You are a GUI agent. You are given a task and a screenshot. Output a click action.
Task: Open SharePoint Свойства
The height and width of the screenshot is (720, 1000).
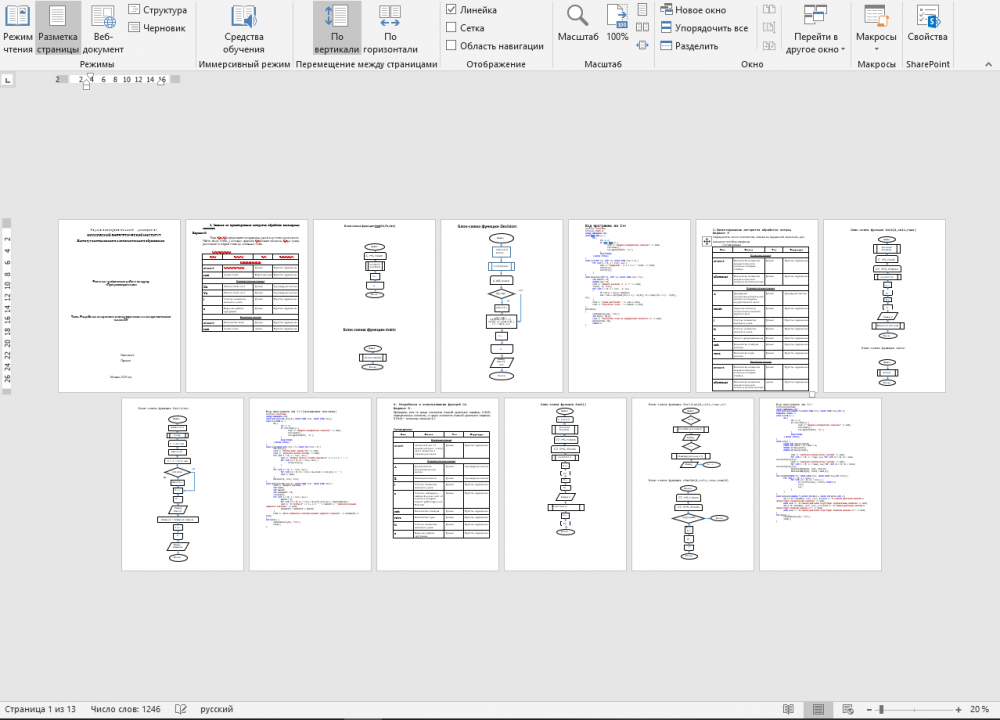pos(927,25)
